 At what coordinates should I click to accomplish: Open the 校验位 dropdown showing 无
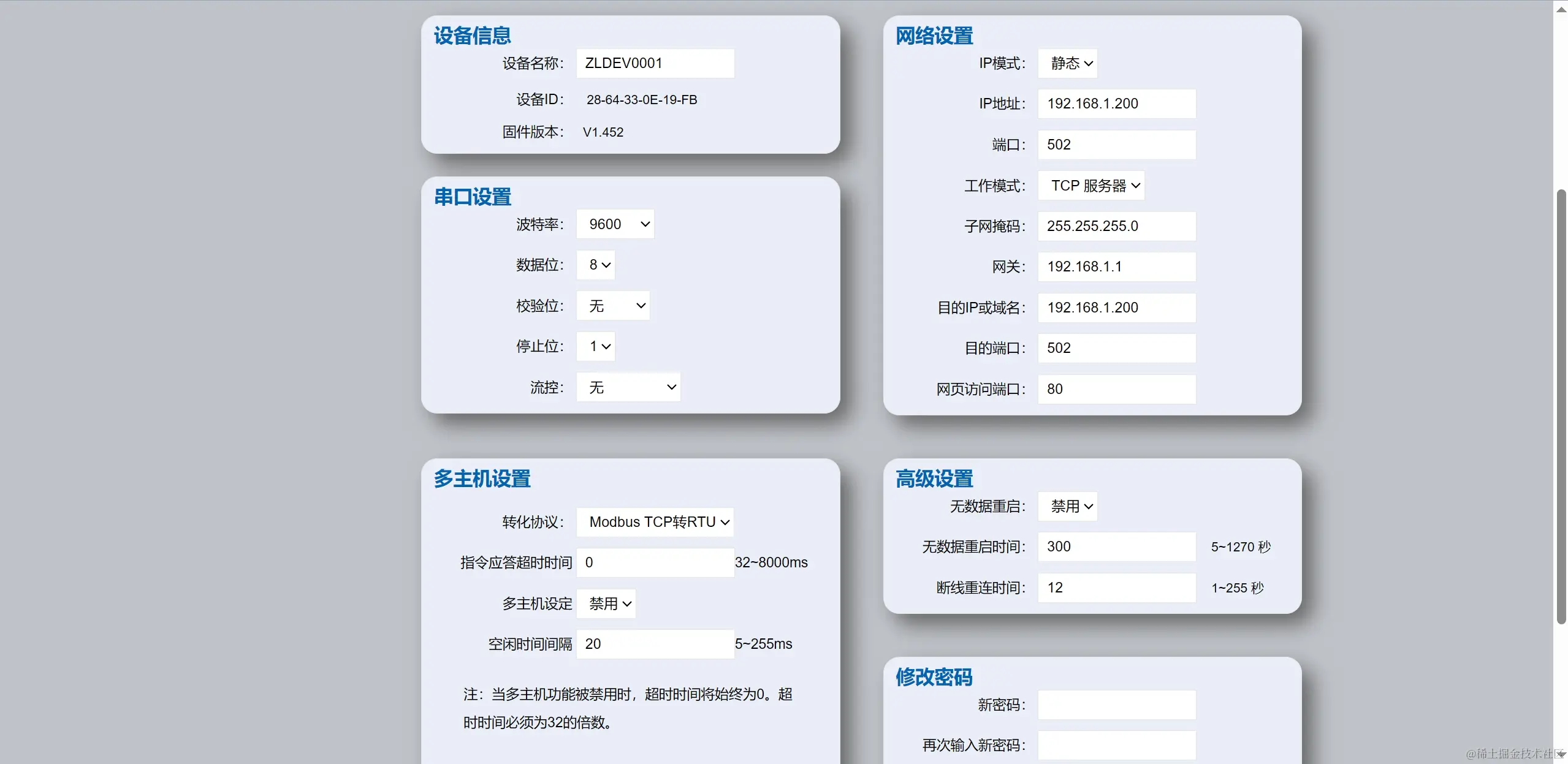(612, 305)
